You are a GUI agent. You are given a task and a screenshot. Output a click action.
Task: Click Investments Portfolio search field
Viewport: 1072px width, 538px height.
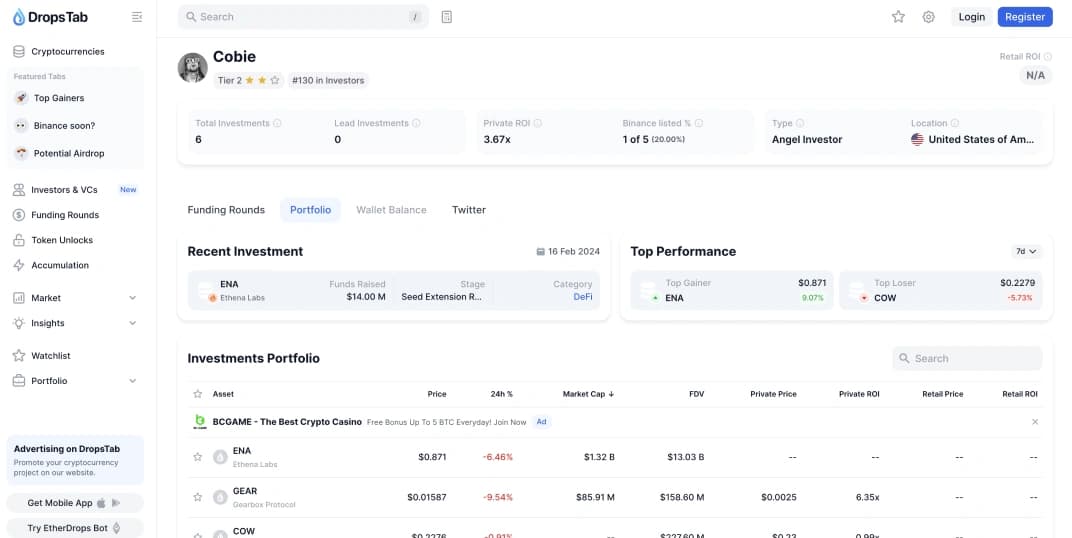tap(967, 358)
